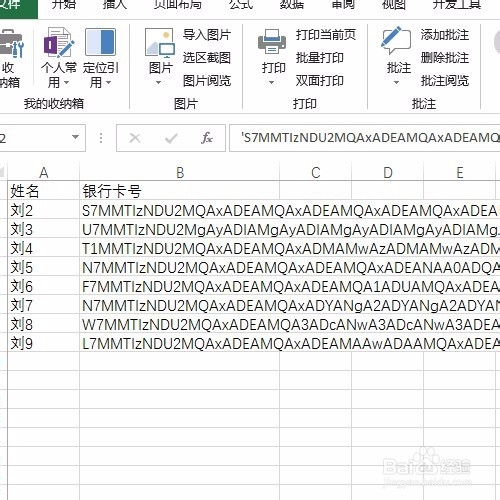Image resolution: width=500 pixels, height=500 pixels.
Task: Click 批量打印 button
Action: pyautogui.click(x=319, y=58)
